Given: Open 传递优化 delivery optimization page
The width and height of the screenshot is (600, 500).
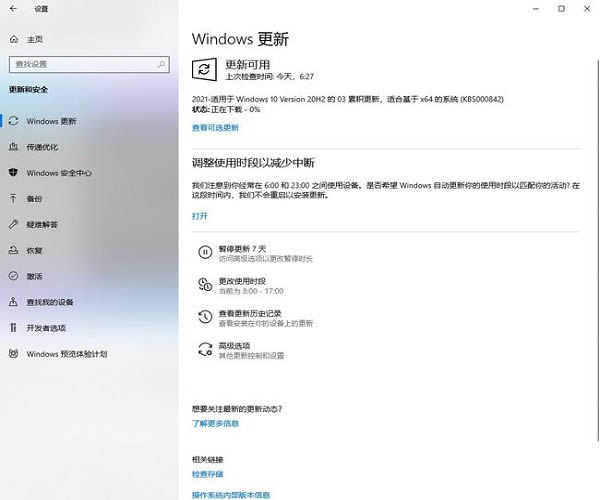Looking at the screenshot, I should click(42, 147).
